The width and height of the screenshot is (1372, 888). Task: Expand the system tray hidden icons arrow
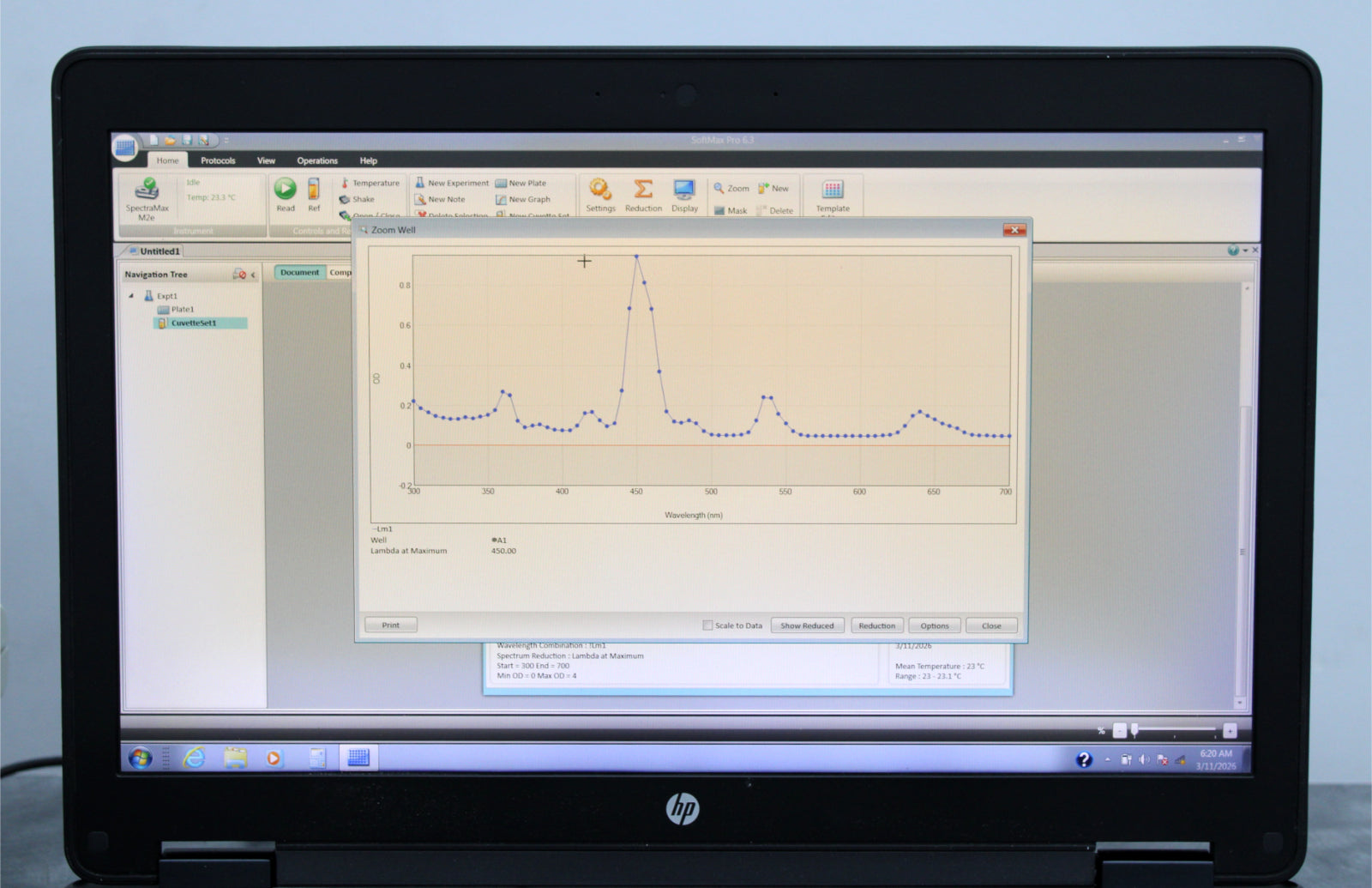1107,759
